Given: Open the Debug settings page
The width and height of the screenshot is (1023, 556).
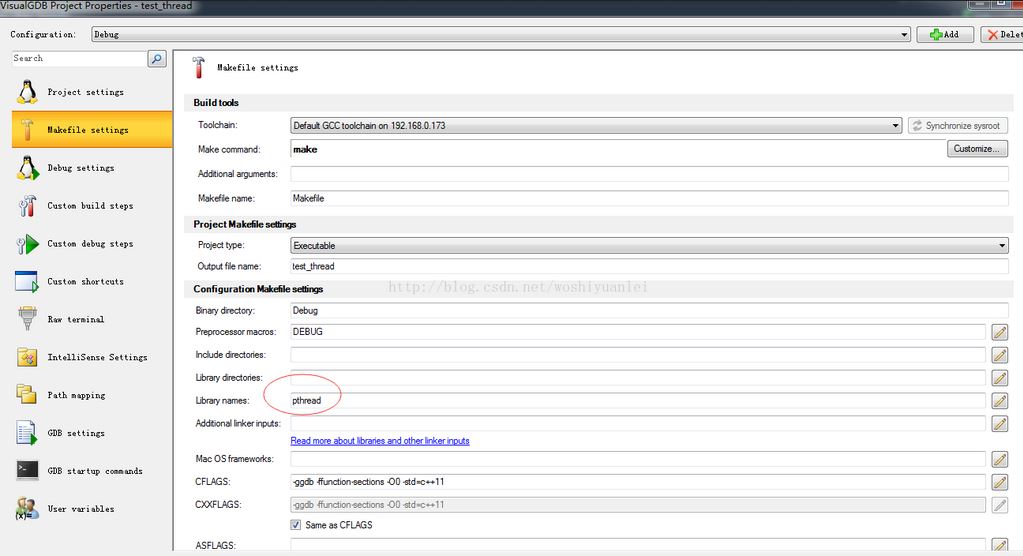Looking at the screenshot, I should (x=80, y=168).
